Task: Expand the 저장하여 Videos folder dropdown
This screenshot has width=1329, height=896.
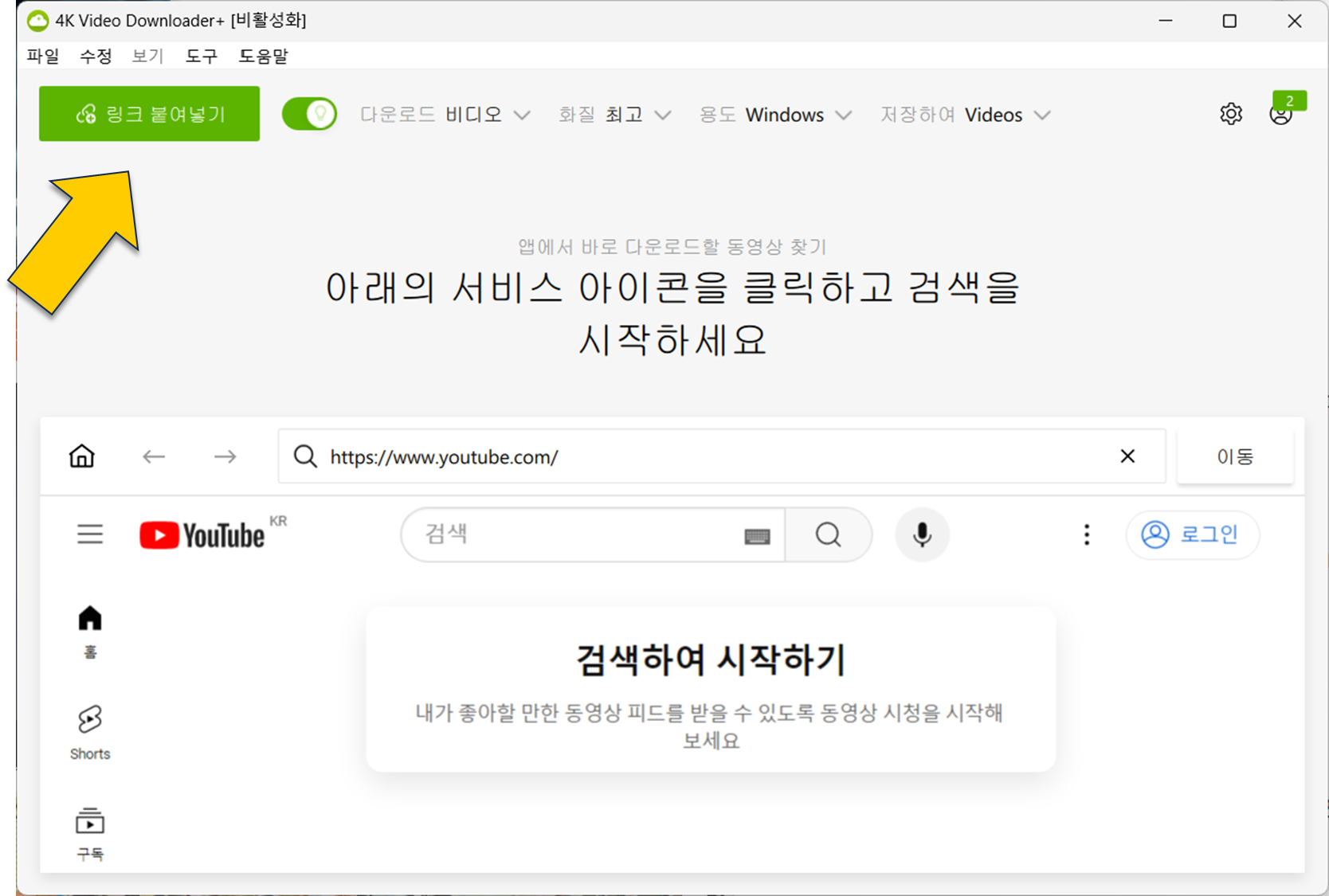Action: click(965, 115)
